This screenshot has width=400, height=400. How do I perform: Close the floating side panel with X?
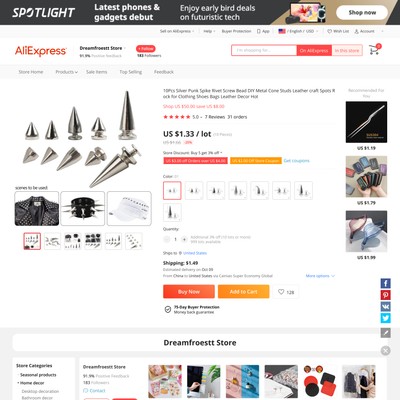pos(386,350)
